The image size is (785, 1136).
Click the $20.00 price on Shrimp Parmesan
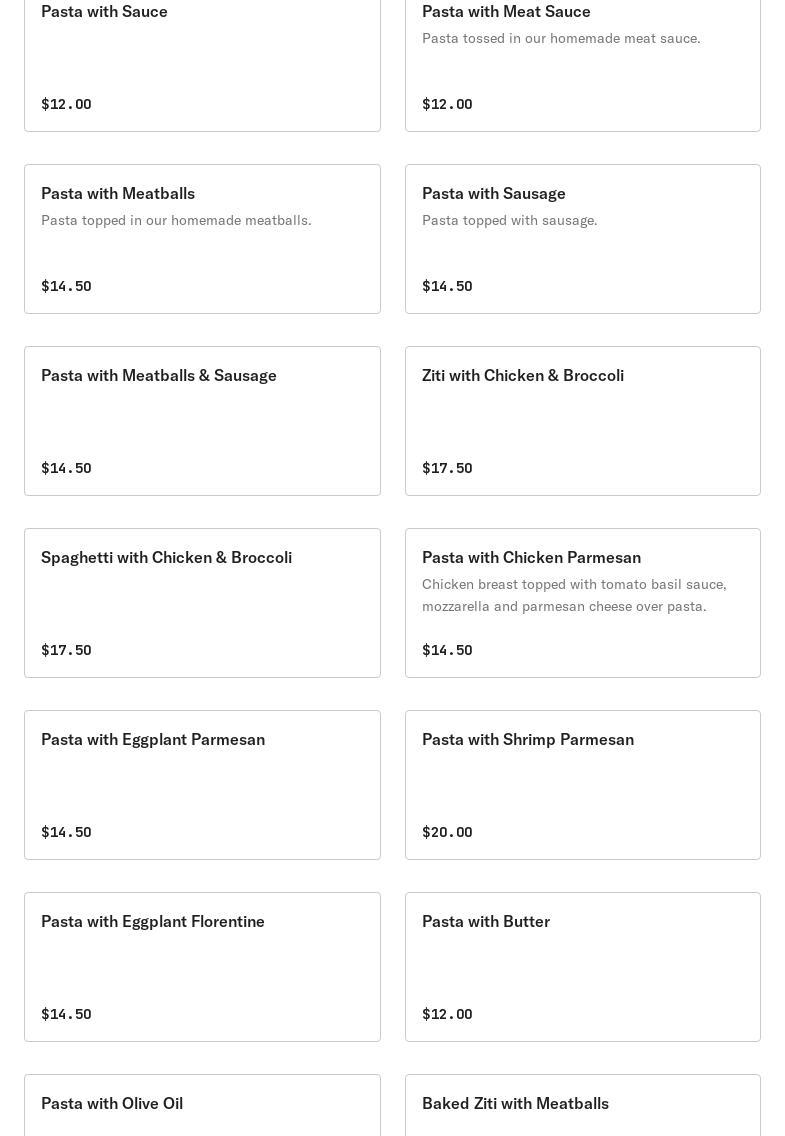[x=447, y=832]
